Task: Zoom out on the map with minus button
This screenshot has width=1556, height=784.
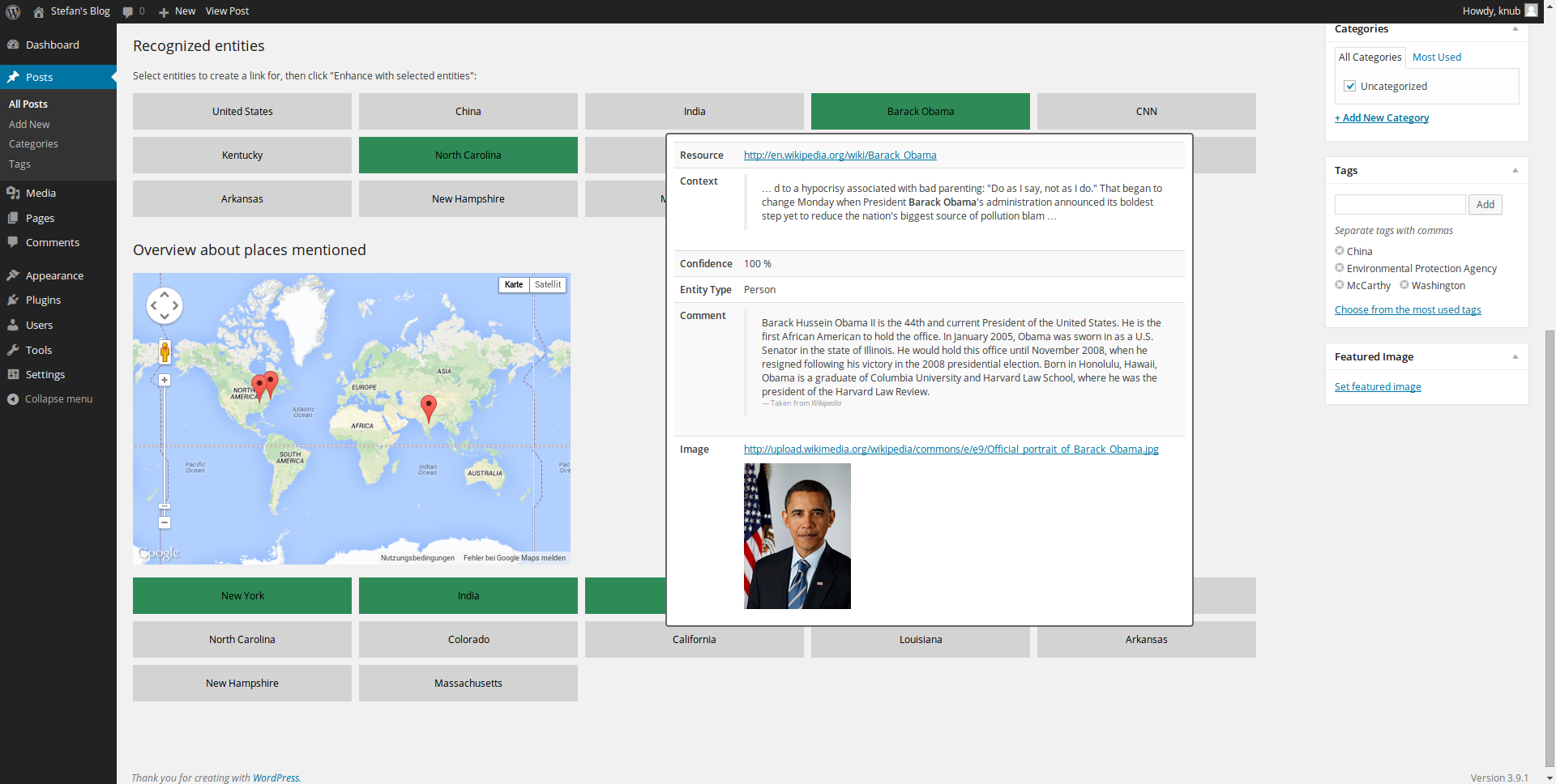Action: click(165, 522)
